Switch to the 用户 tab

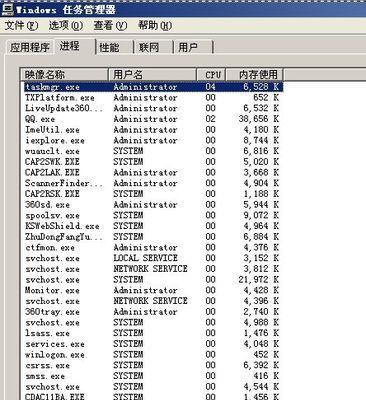tap(193, 47)
